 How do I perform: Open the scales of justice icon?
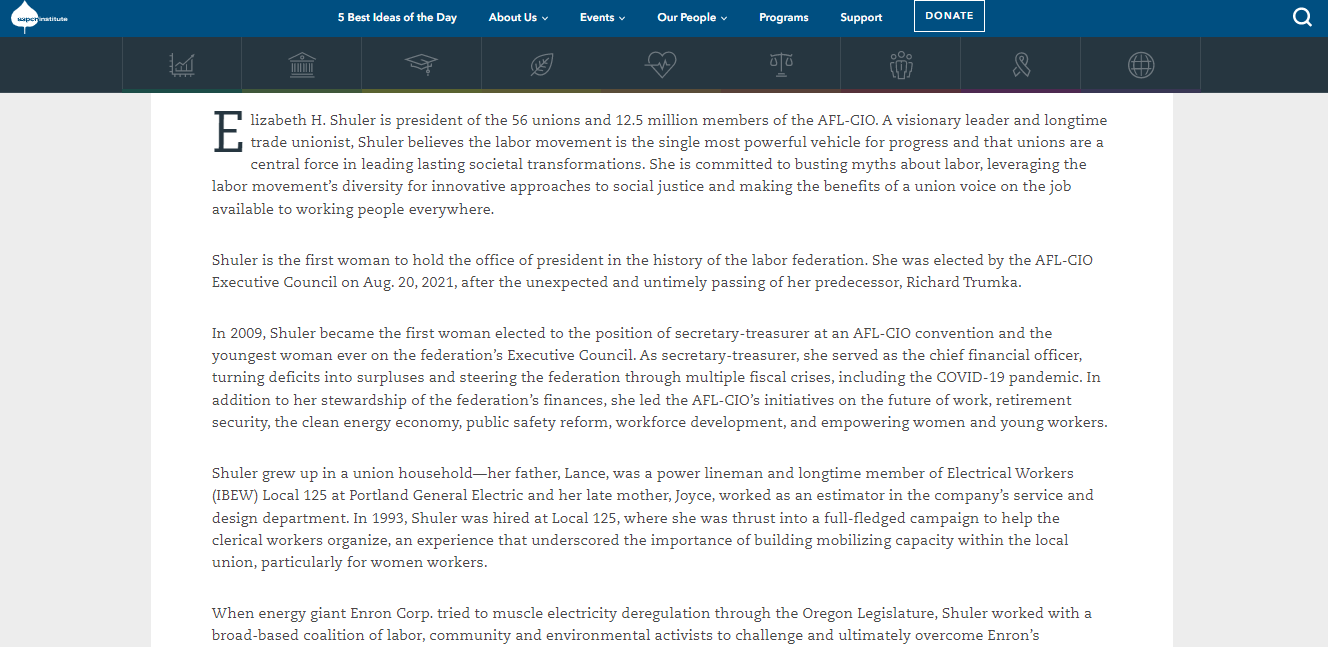(x=781, y=65)
